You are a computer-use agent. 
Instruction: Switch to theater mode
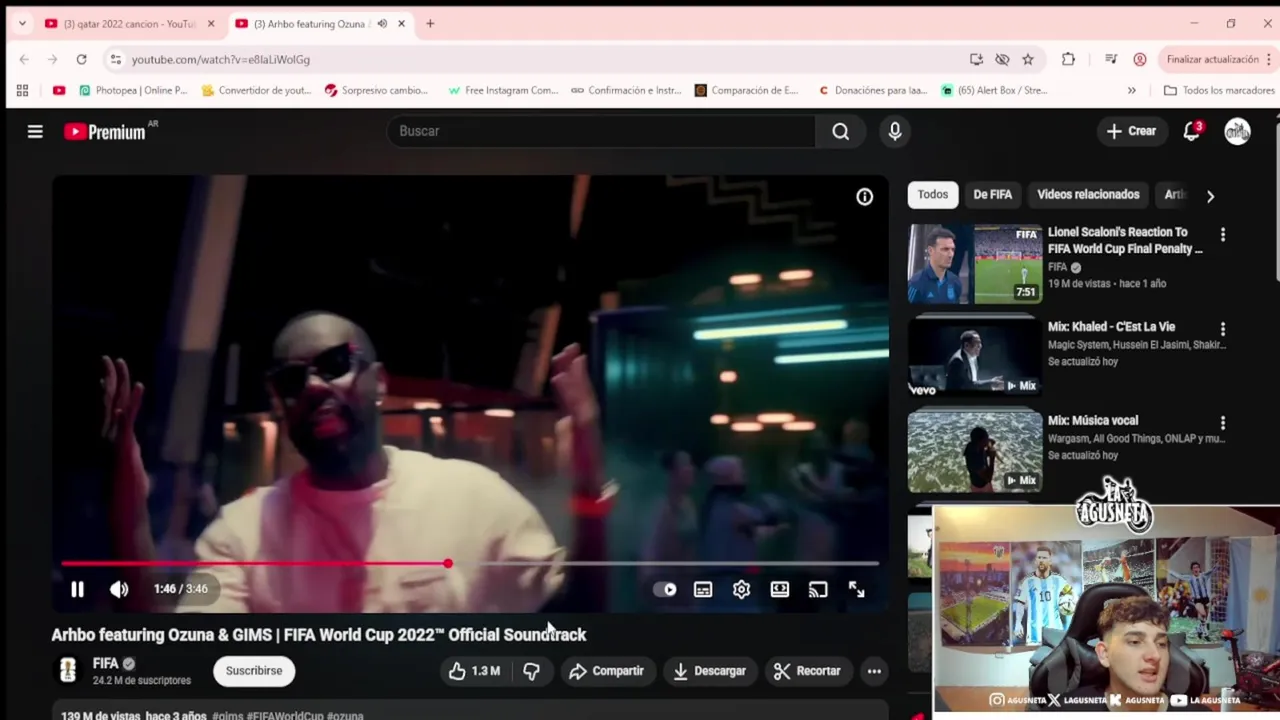point(780,589)
